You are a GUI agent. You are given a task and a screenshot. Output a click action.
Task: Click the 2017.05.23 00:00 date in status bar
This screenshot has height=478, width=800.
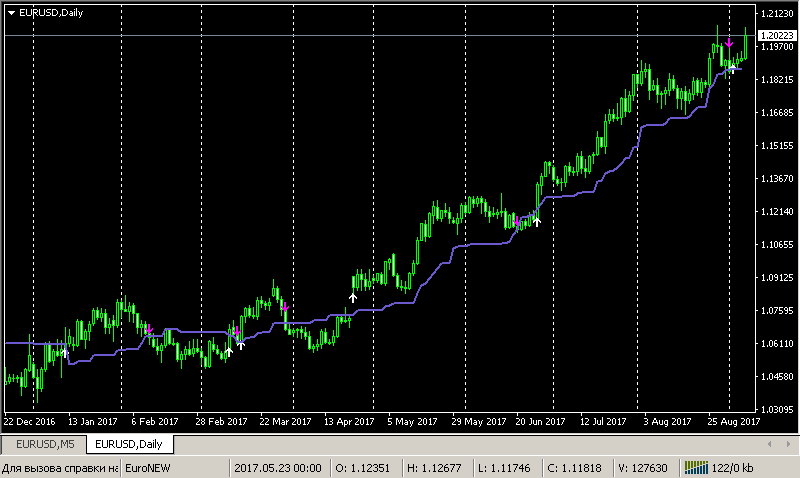[x=278, y=468]
